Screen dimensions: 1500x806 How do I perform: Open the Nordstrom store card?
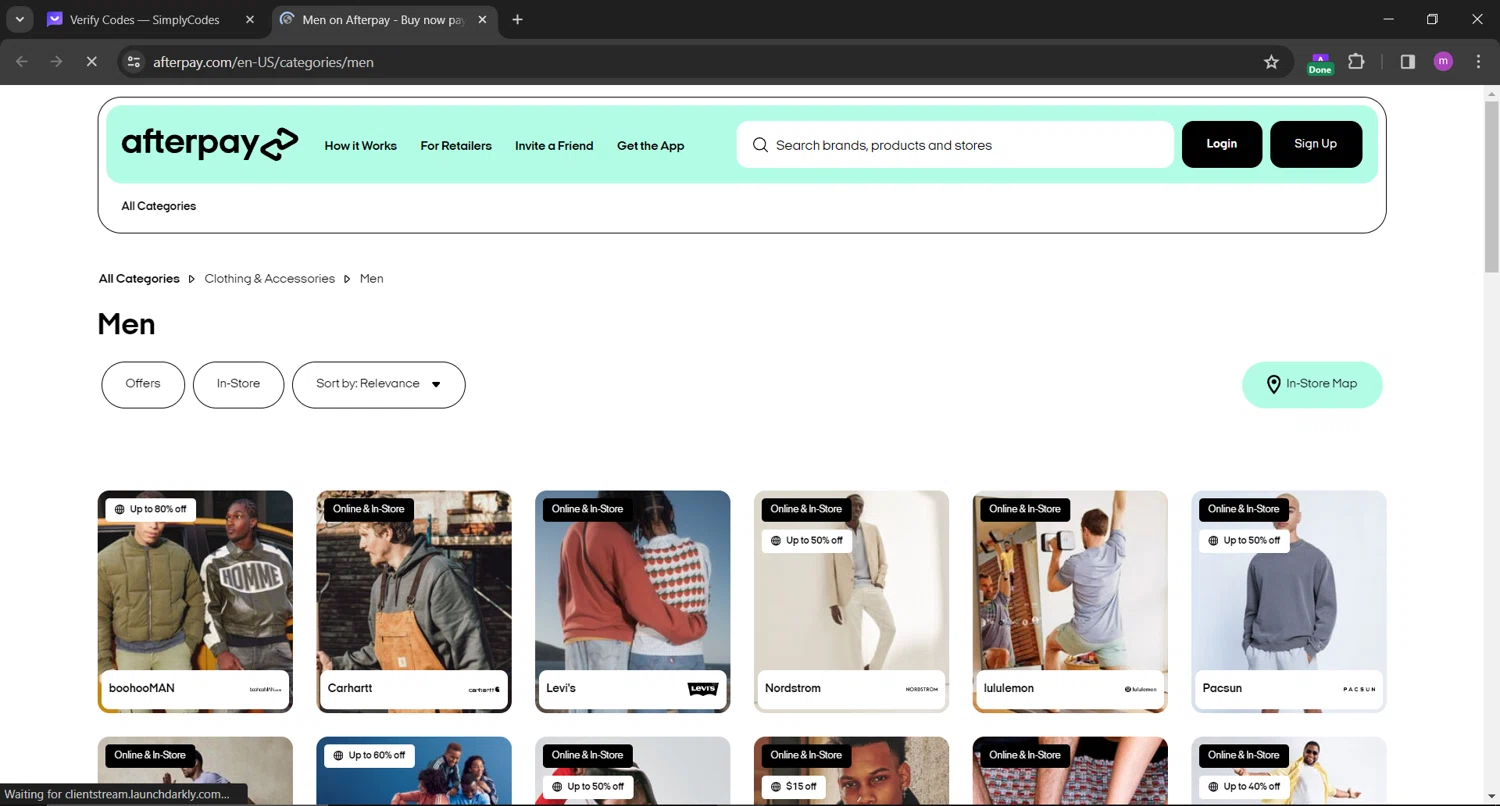851,601
